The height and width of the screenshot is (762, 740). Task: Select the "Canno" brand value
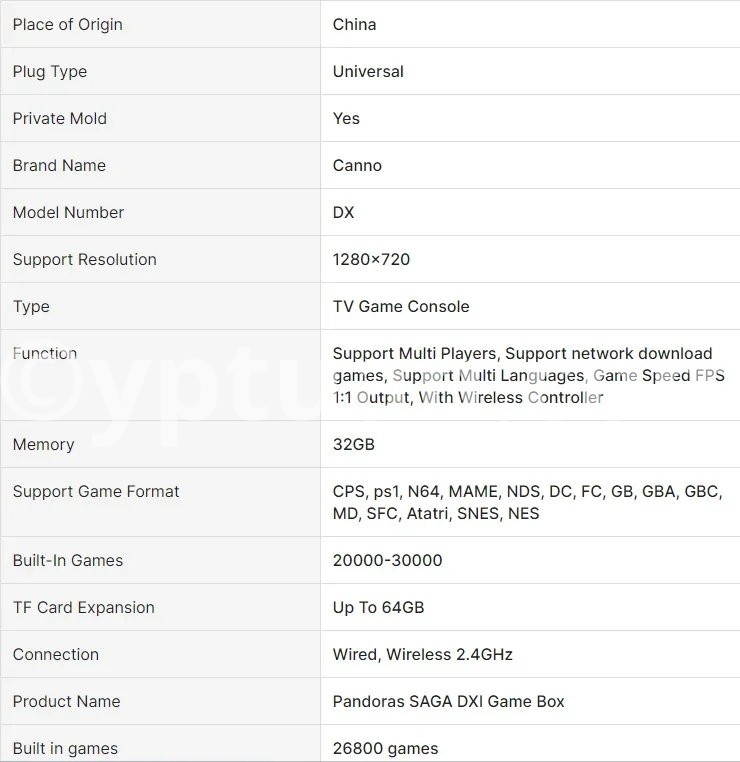[357, 165]
